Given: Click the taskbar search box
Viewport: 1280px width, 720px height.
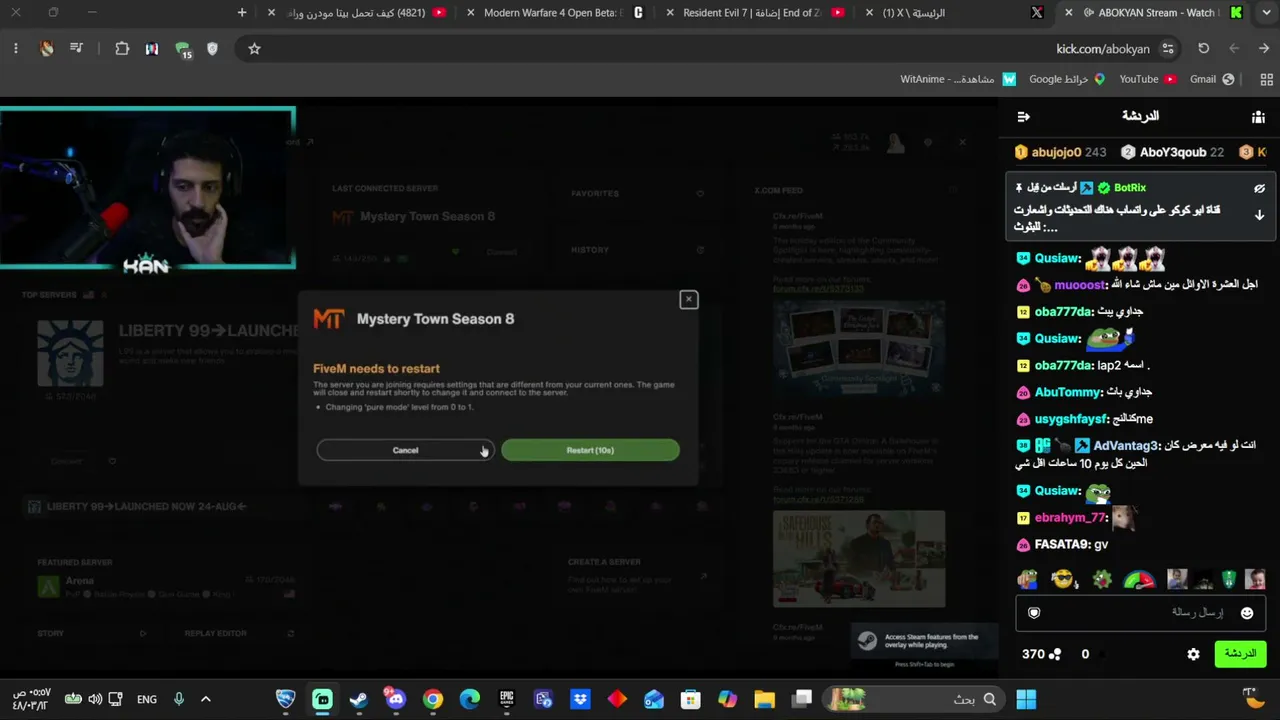Looking at the screenshot, I should (x=915, y=699).
